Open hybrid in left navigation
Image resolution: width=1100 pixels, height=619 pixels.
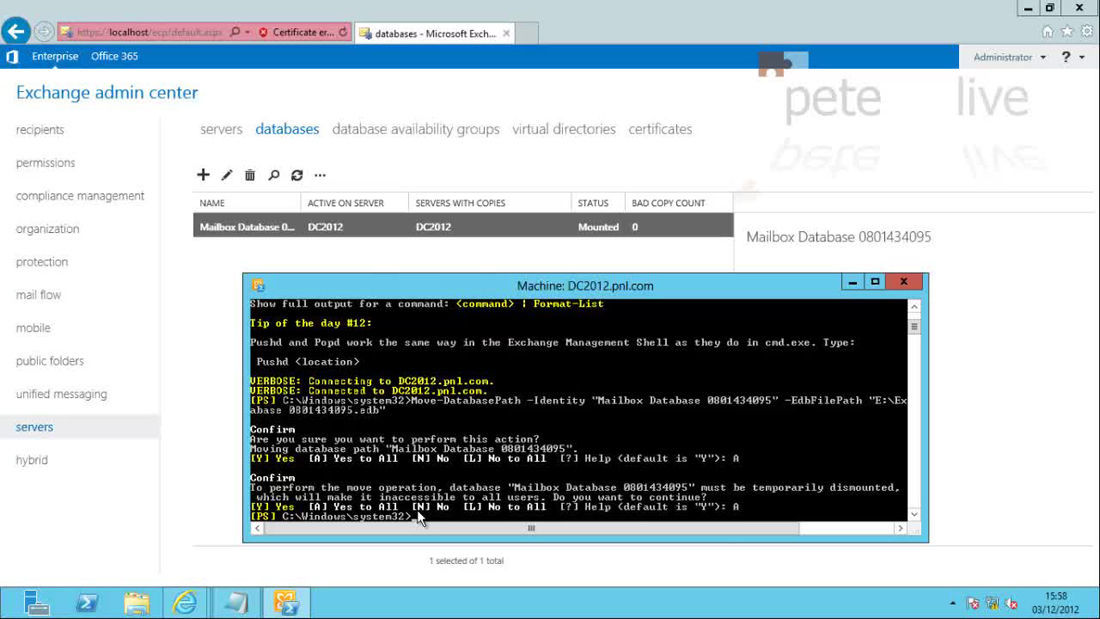(x=32, y=460)
